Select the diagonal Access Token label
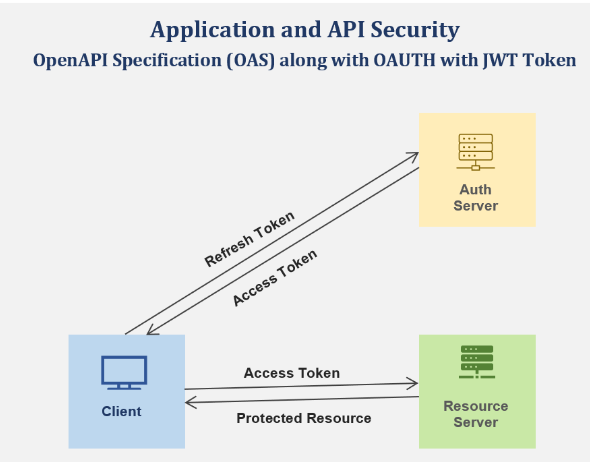The width and height of the screenshot is (590, 462). [275, 278]
